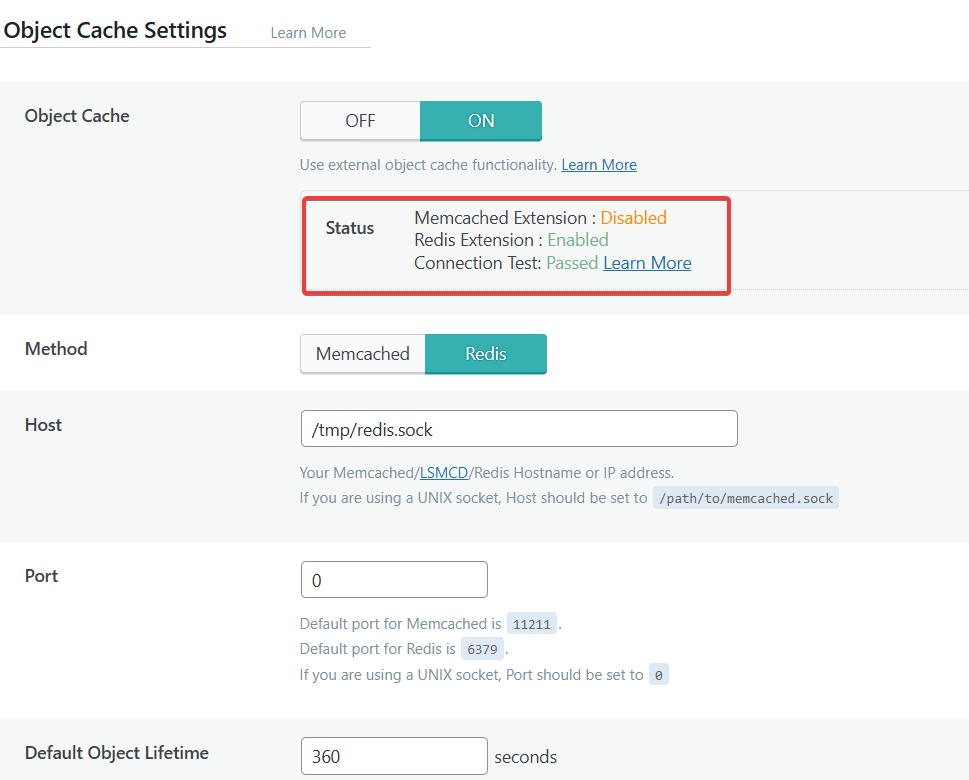This screenshot has width=969, height=780.
Task: Click the bold Status label
Action: [x=350, y=228]
